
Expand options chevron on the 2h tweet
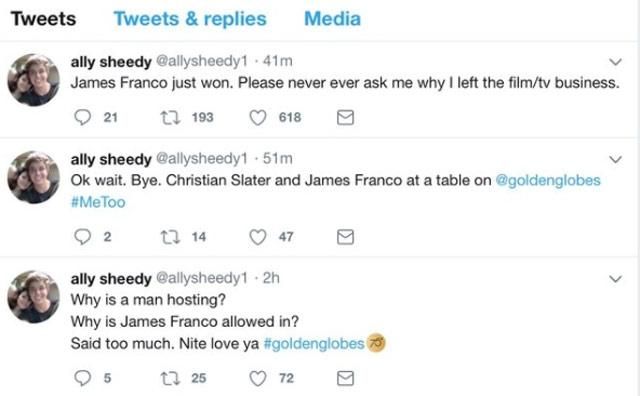pyautogui.click(x=615, y=279)
